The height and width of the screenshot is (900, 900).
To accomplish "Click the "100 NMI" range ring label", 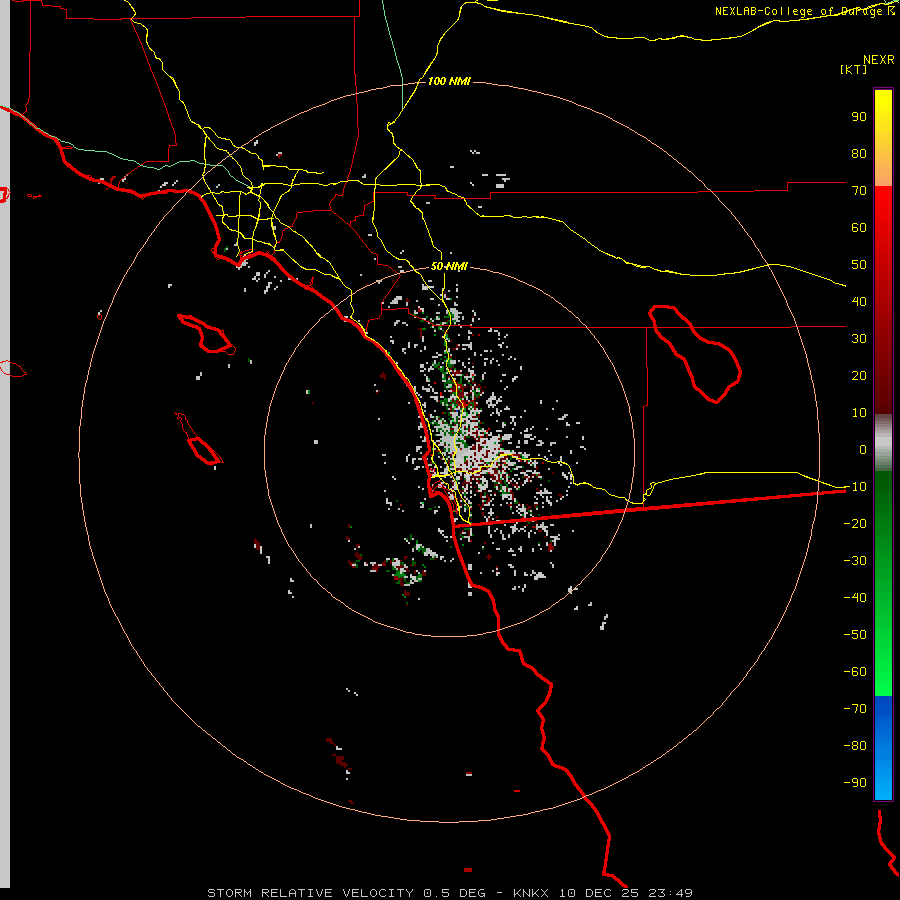I will 449,82.
